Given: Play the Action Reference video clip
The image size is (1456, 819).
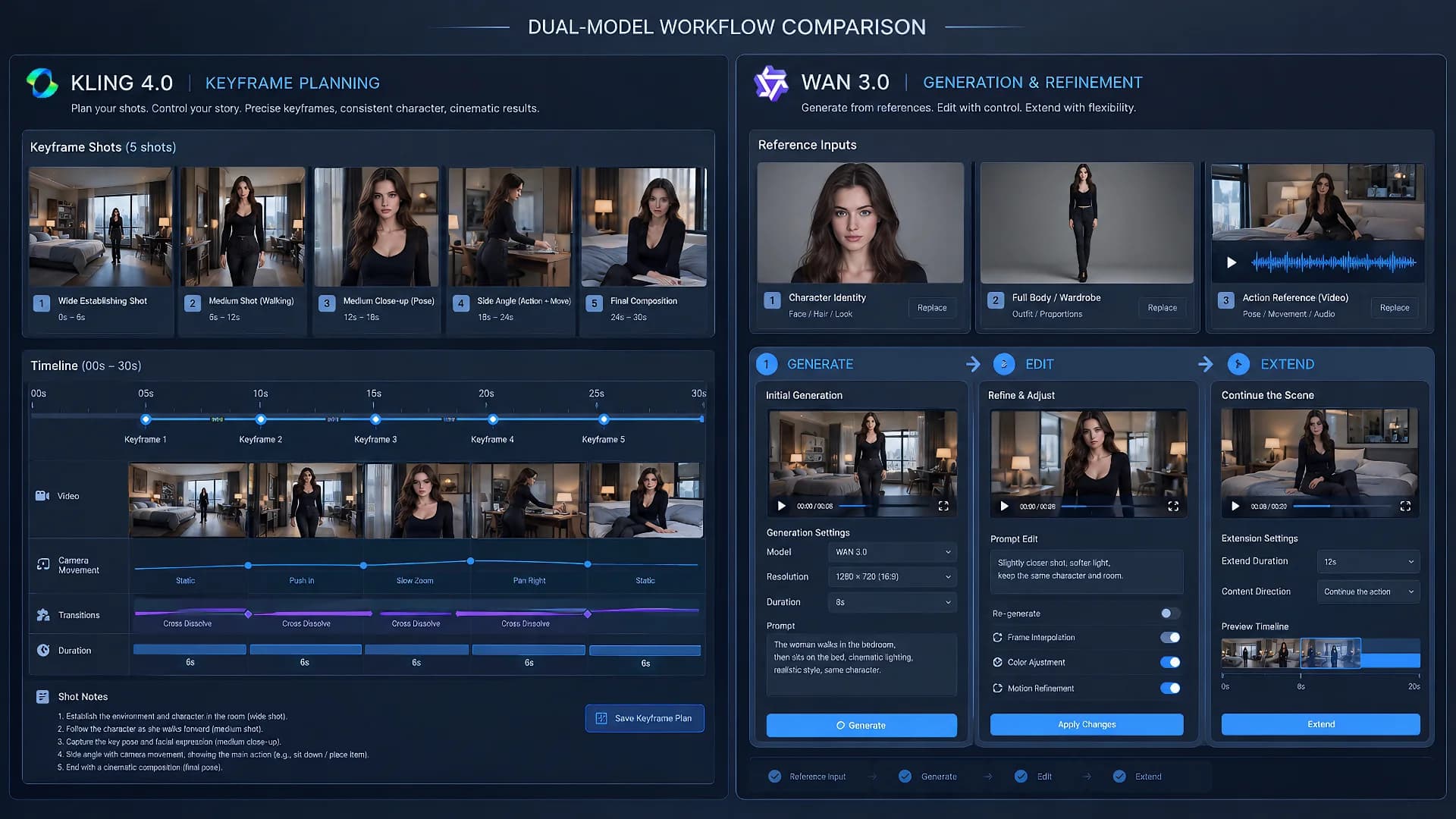Looking at the screenshot, I should pyautogui.click(x=1232, y=262).
